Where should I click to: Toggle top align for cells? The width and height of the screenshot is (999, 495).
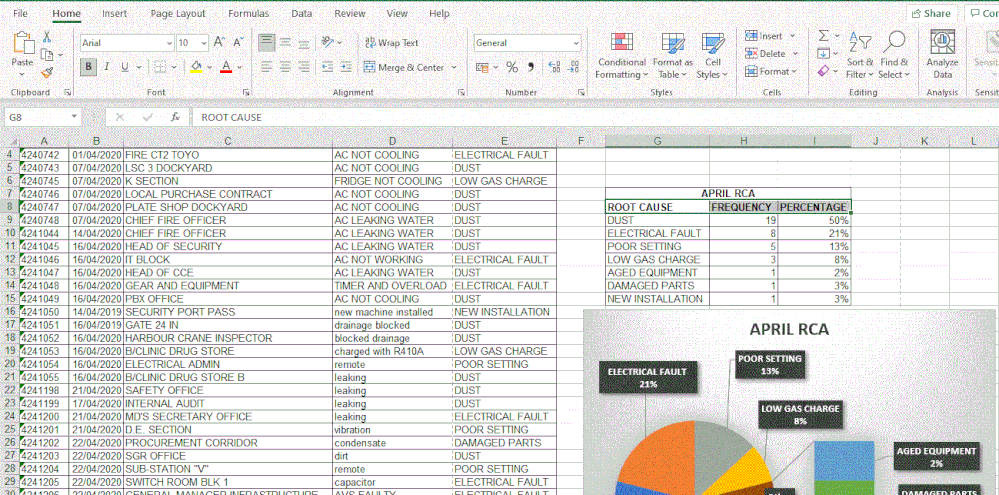coord(267,43)
